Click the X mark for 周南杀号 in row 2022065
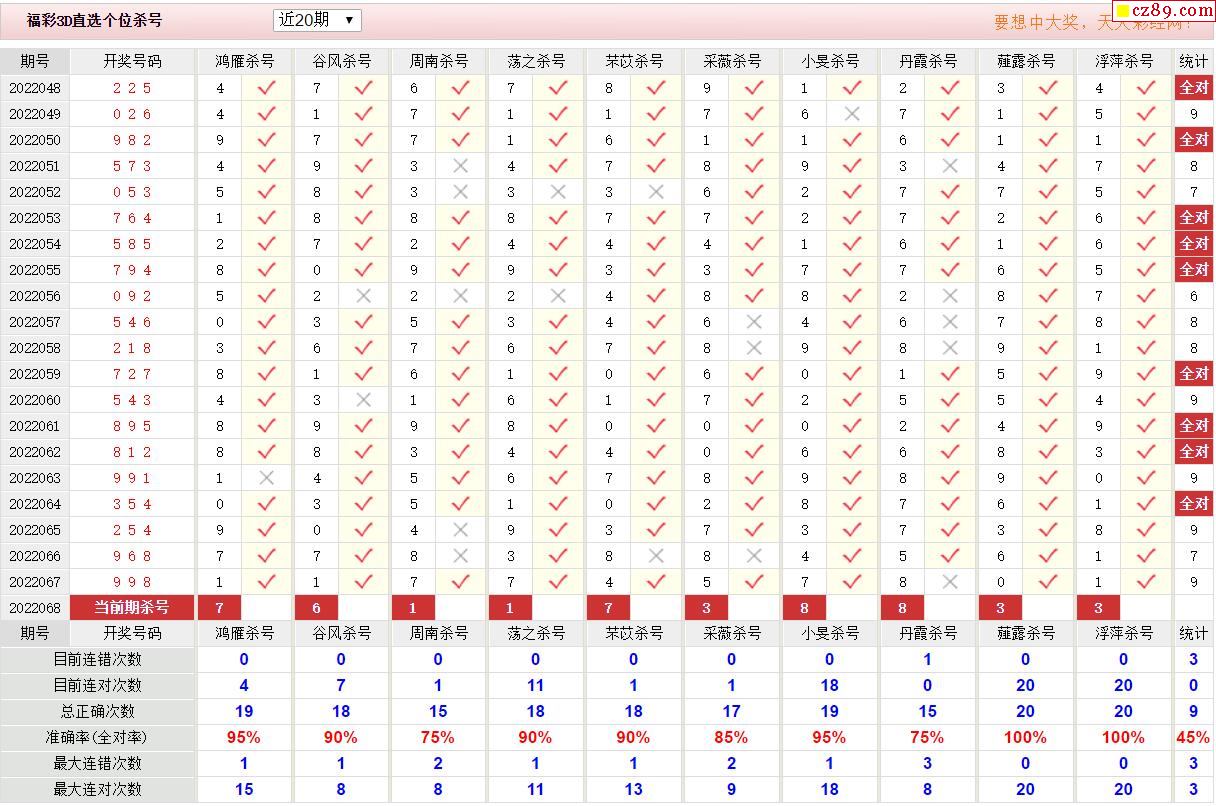 coord(461,530)
